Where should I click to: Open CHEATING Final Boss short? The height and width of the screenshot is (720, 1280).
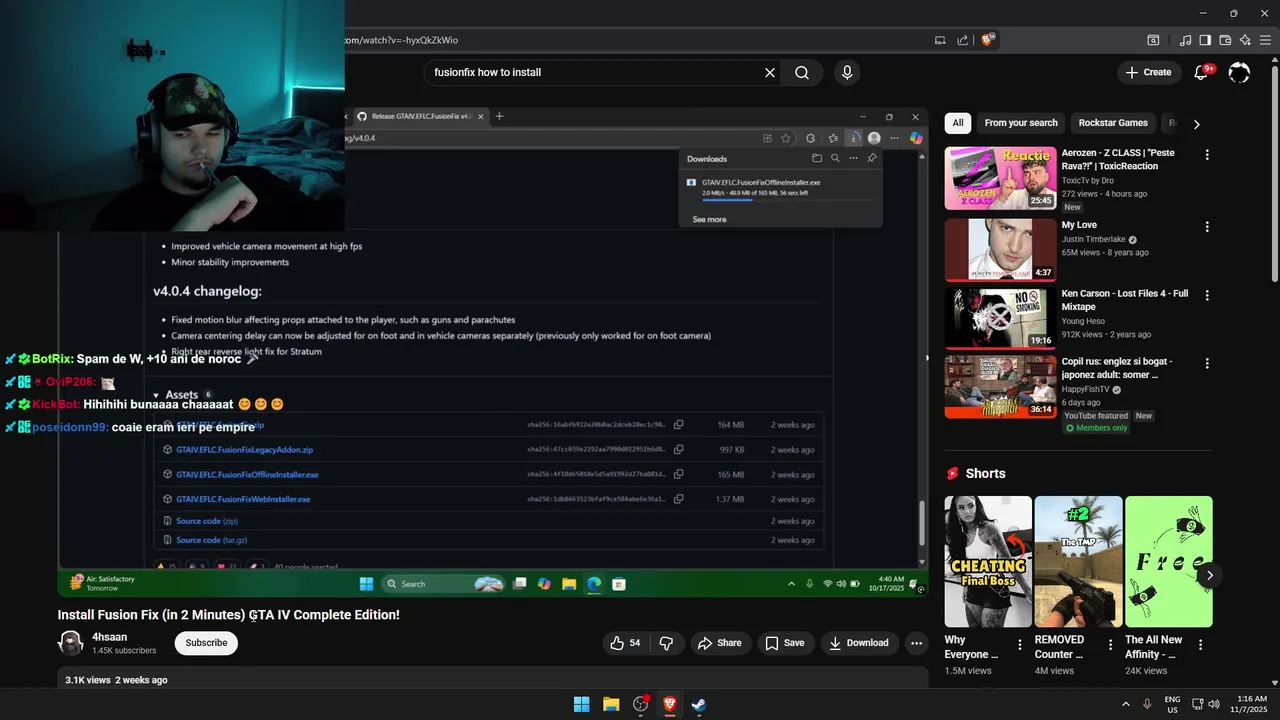point(988,561)
